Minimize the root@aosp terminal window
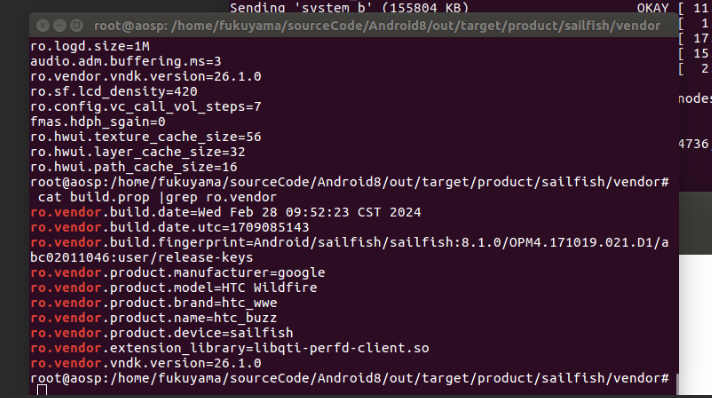Screen dimensions: 712x398 click(59, 25)
